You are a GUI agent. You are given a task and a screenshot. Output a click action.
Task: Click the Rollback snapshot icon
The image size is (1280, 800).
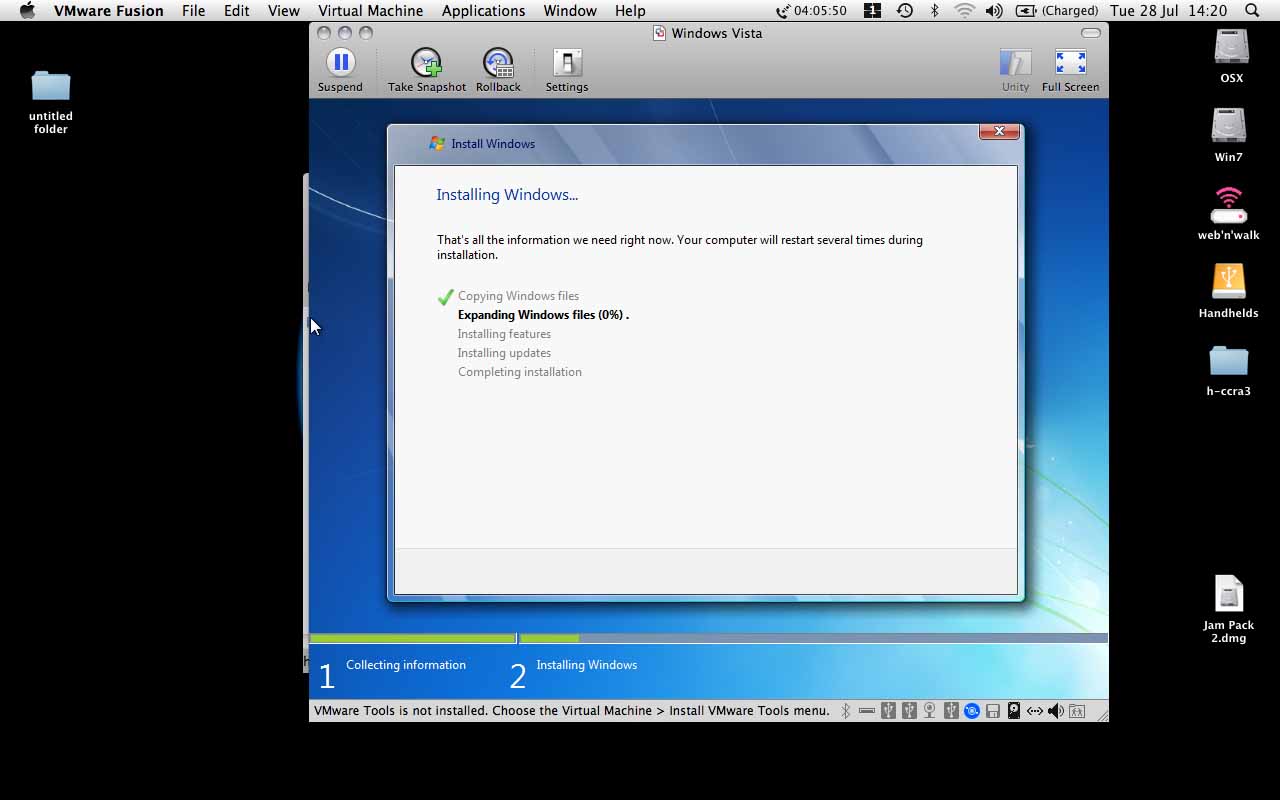(x=498, y=63)
